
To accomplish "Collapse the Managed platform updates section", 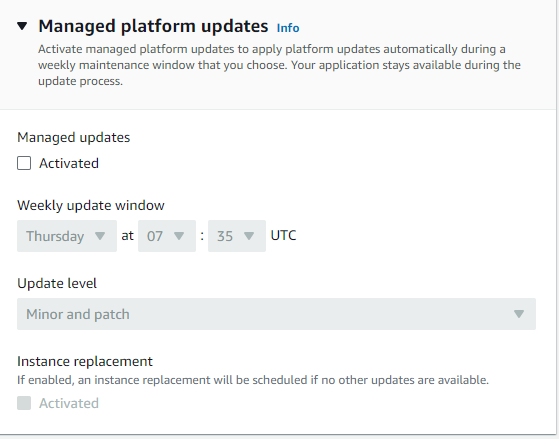I will pyautogui.click(x=22, y=26).
